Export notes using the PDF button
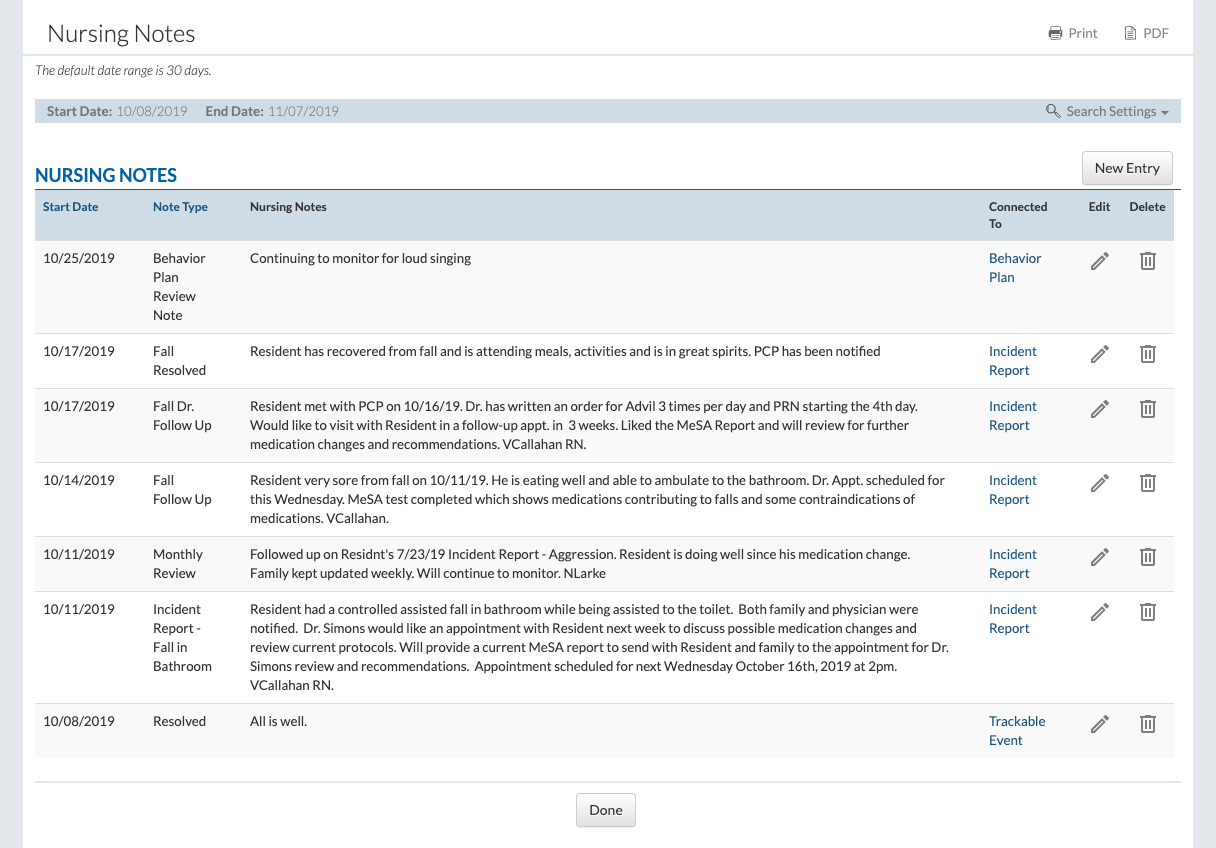This screenshot has height=848, width=1216. [1146, 33]
